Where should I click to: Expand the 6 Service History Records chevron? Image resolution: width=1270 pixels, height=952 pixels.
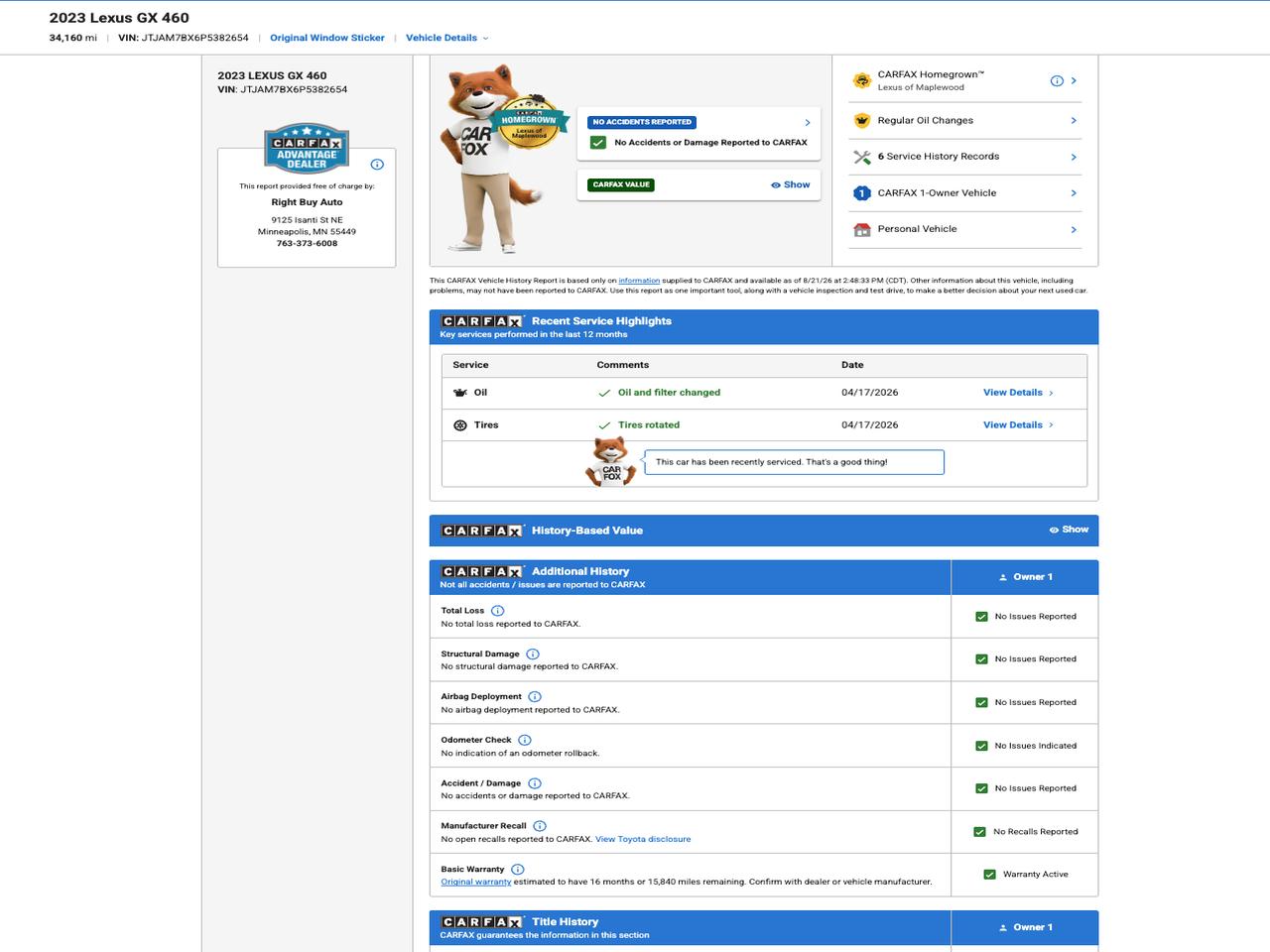click(1074, 157)
